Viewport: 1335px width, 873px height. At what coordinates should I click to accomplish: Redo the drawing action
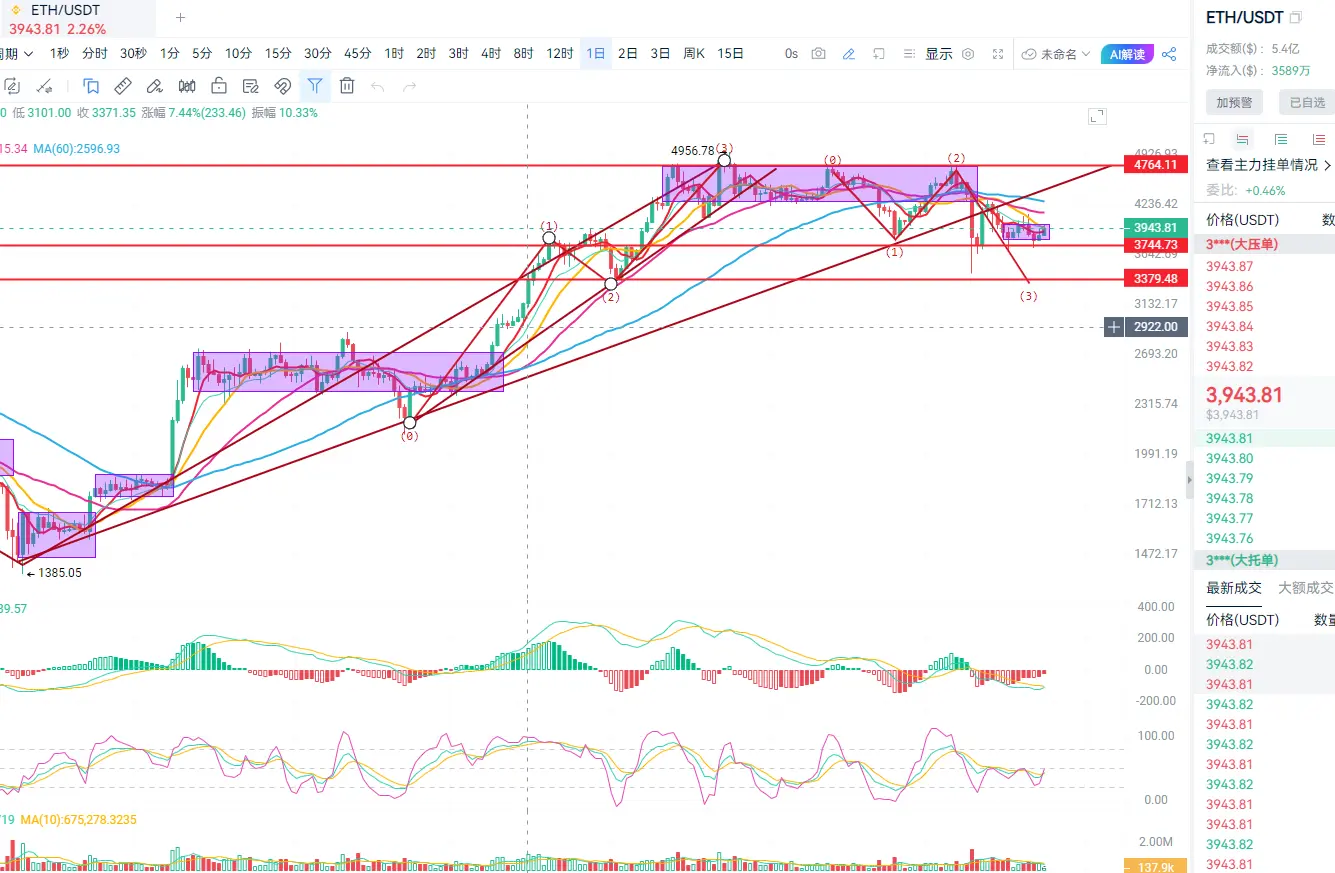(409, 87)
